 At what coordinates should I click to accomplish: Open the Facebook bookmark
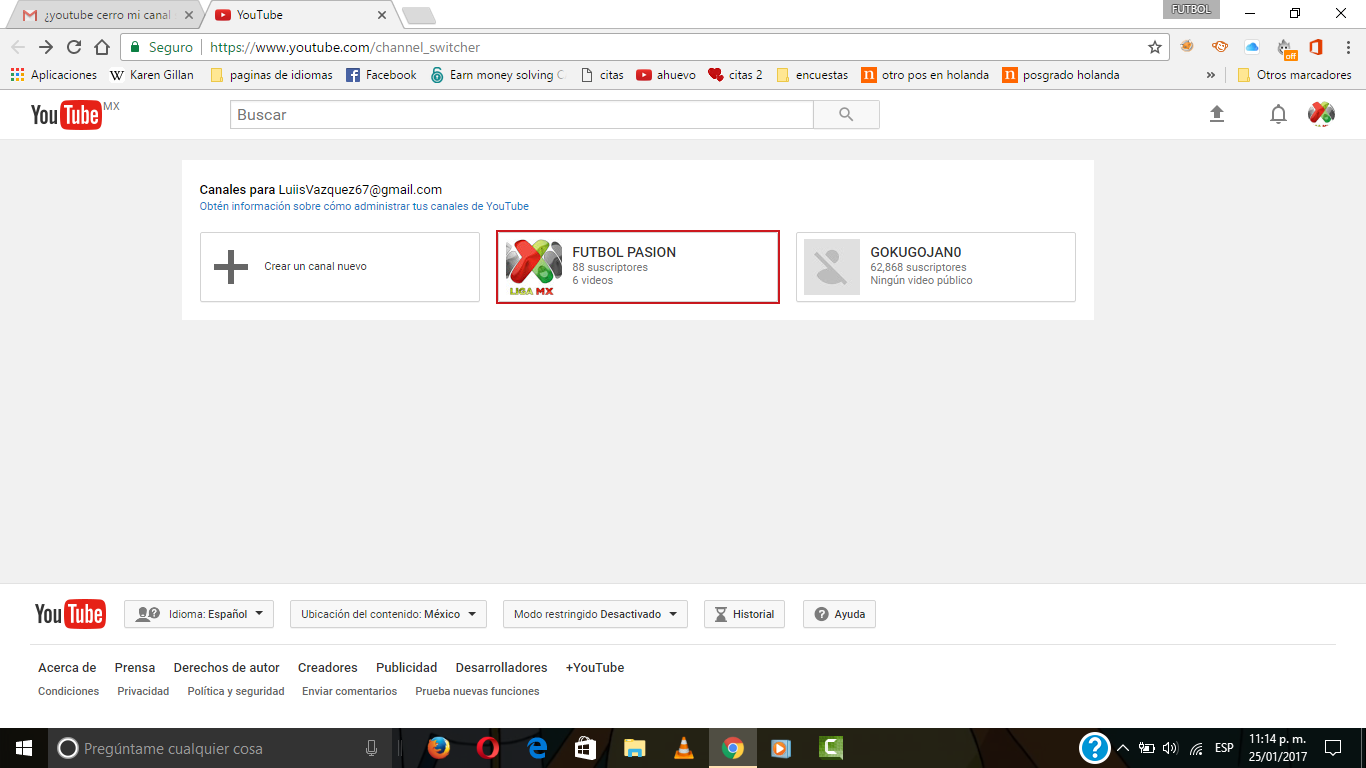click(381, 75)
